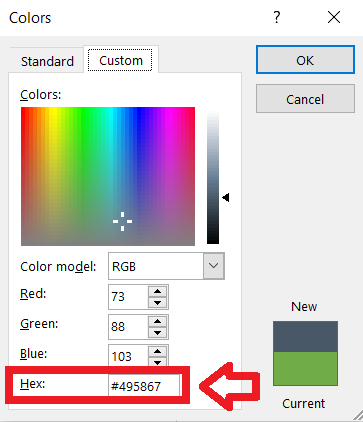The width and height of the screenshot is (363, 422).
Task: Open the Color model dropdown
Action: (x=166, y=266)
